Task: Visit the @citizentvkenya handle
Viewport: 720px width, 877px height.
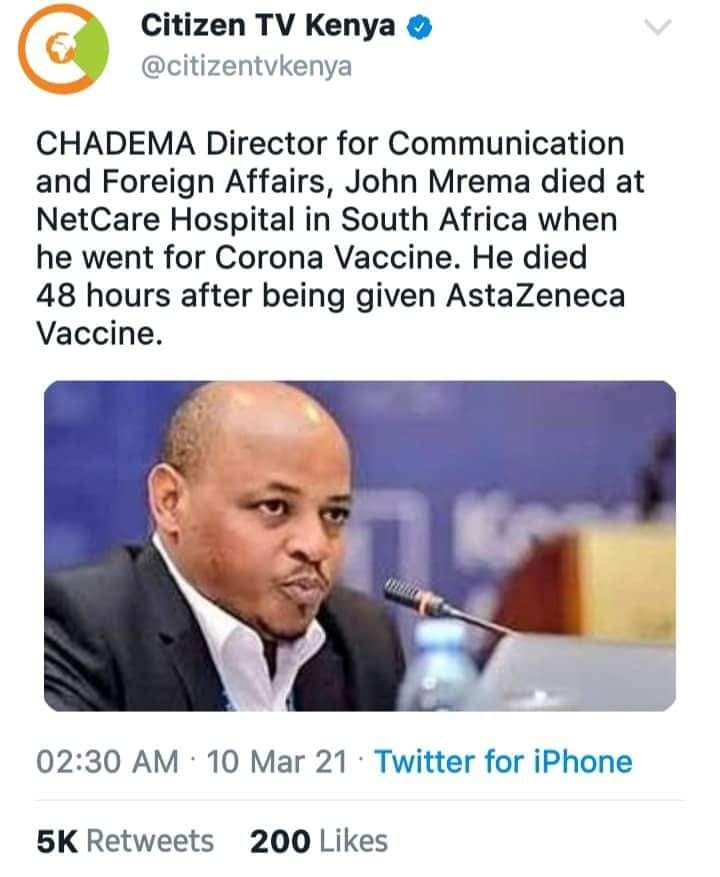Action: (x=247, y=67)
